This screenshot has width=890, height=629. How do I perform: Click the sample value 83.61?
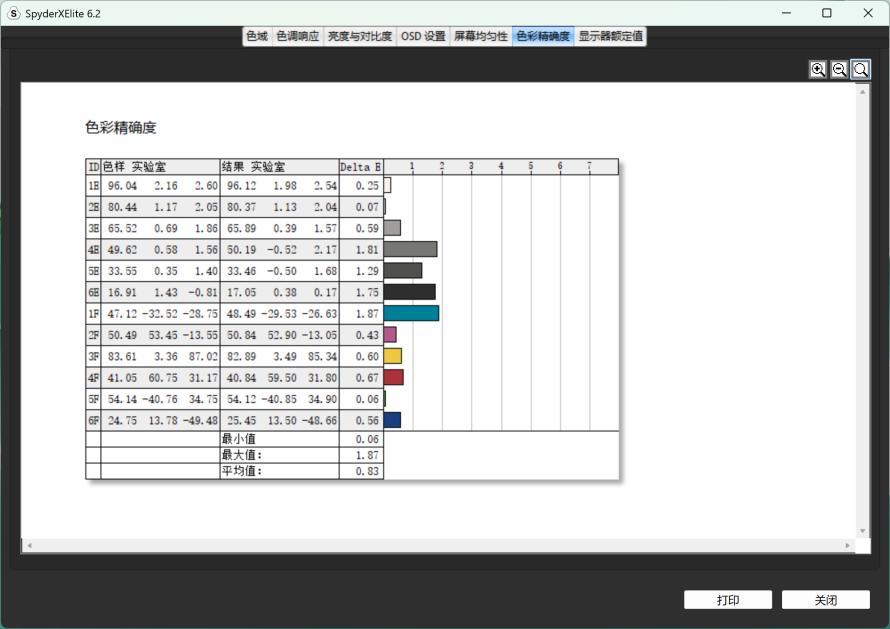pos(122,357)
